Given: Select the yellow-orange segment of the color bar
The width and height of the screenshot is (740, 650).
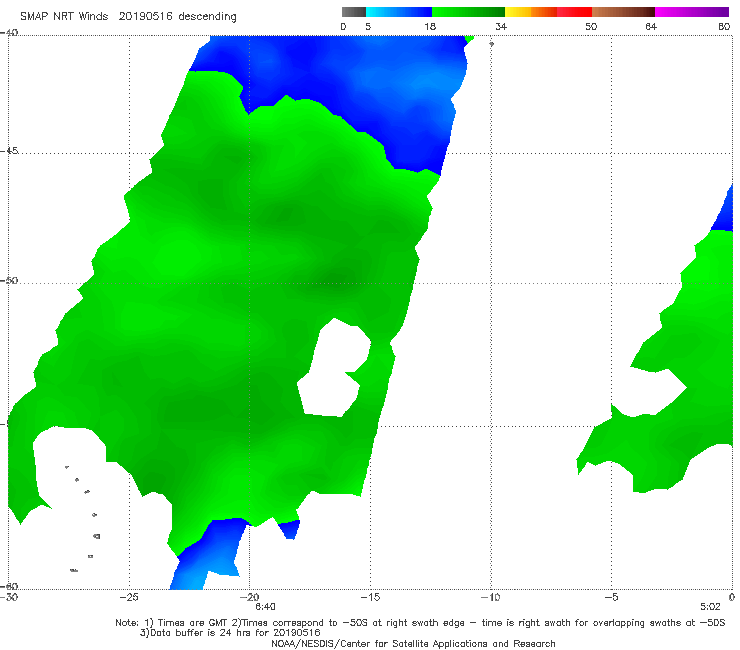Looking at the screenshot, I should (530, 12).
